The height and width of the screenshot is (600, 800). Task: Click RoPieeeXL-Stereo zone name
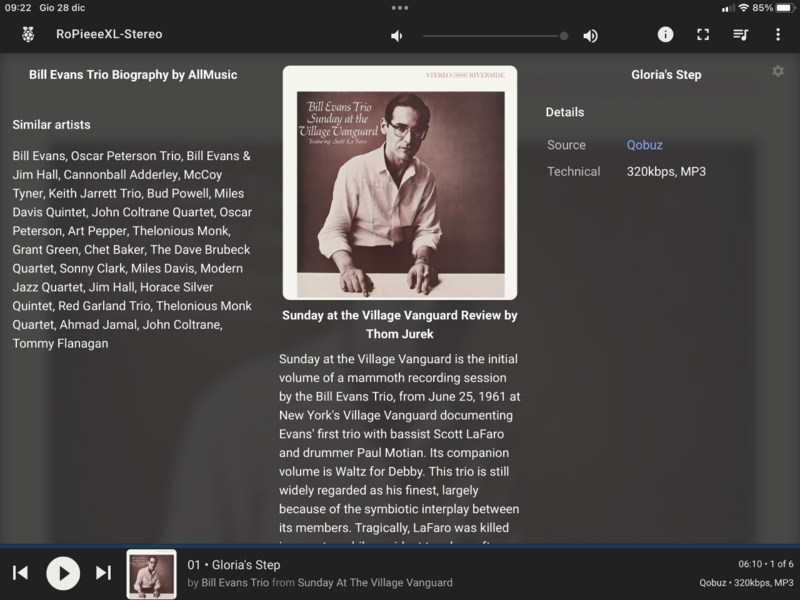(109, 35)
